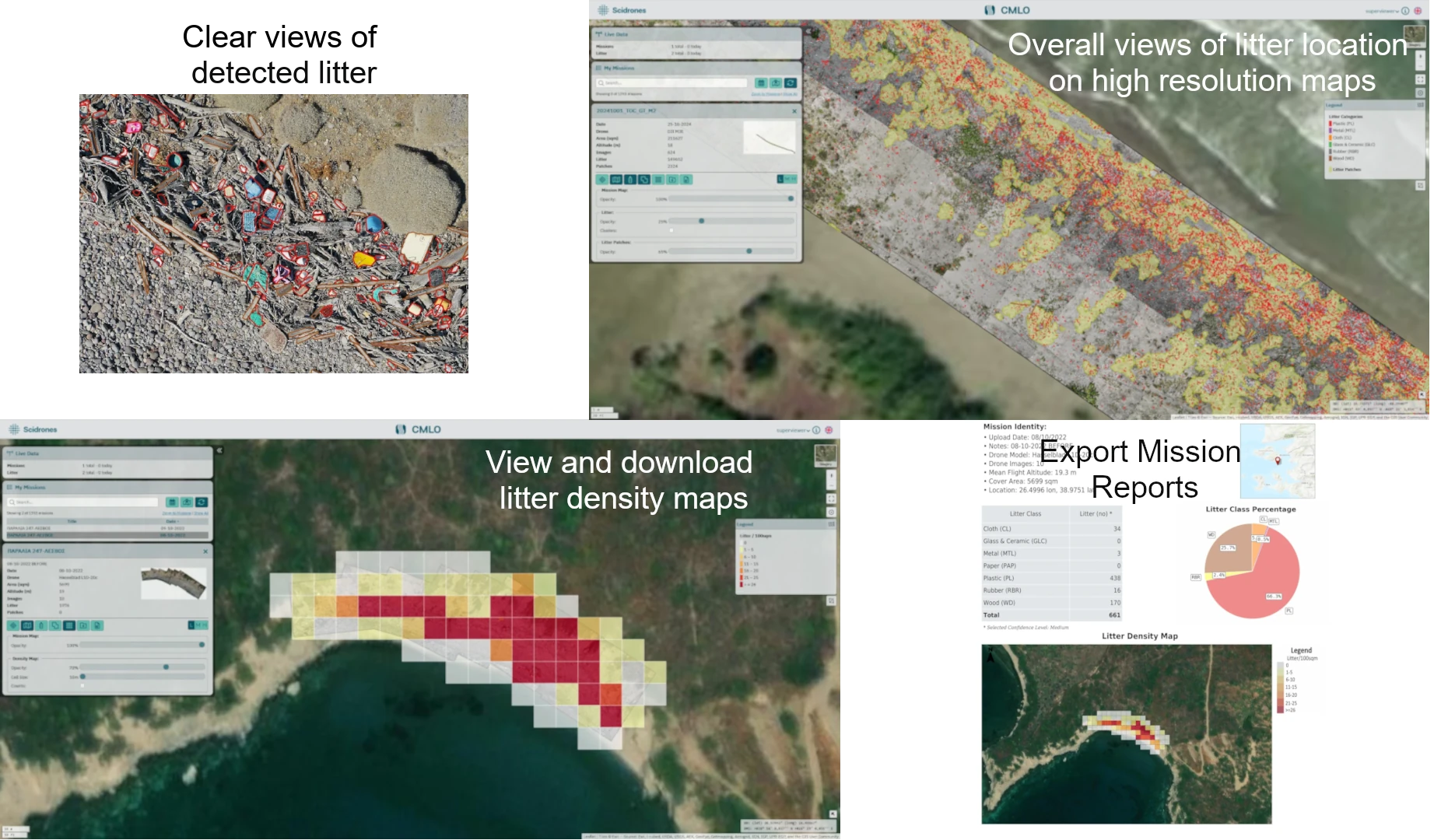Click the basemap imagery thumbnail on the top map
1434x840 pixels.
pos(1415,36)
